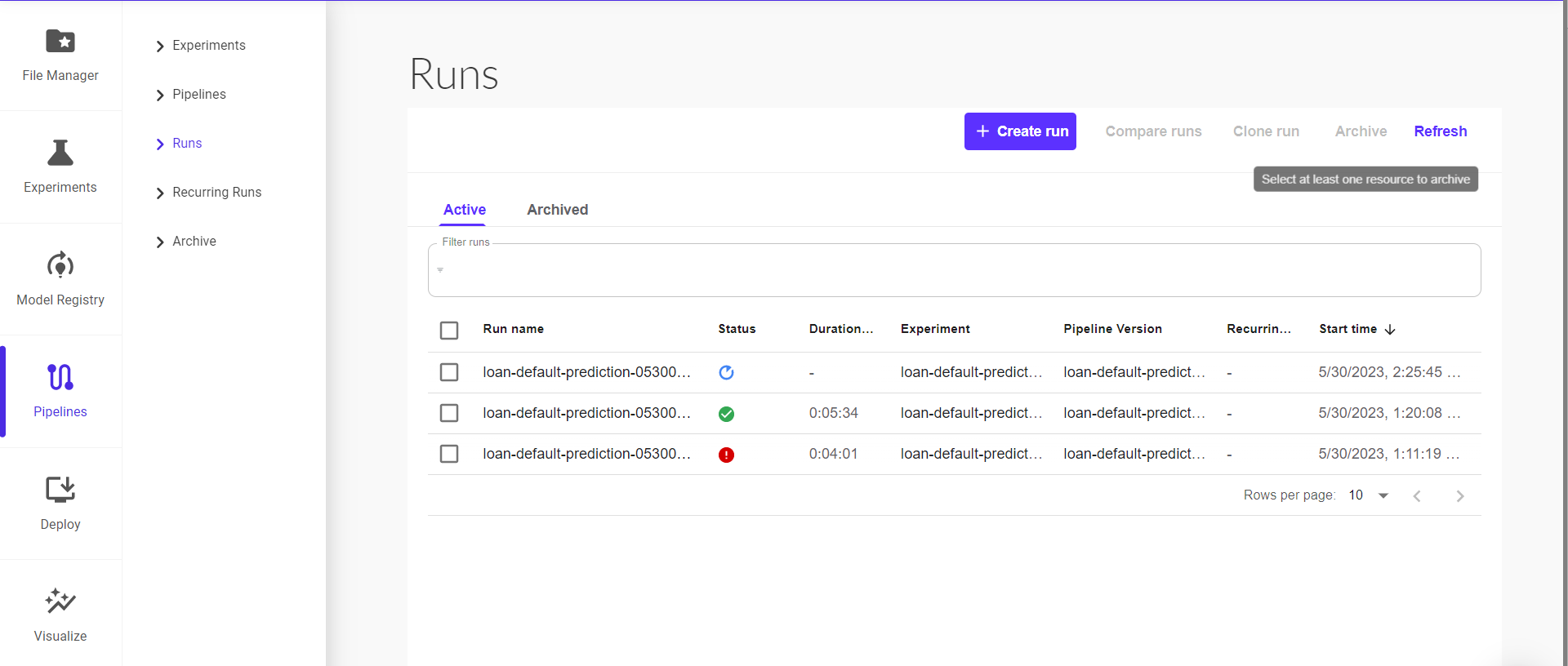Open the run with duration 0:04:01
Screen dimensions: 1568x666
click(586, 454)
